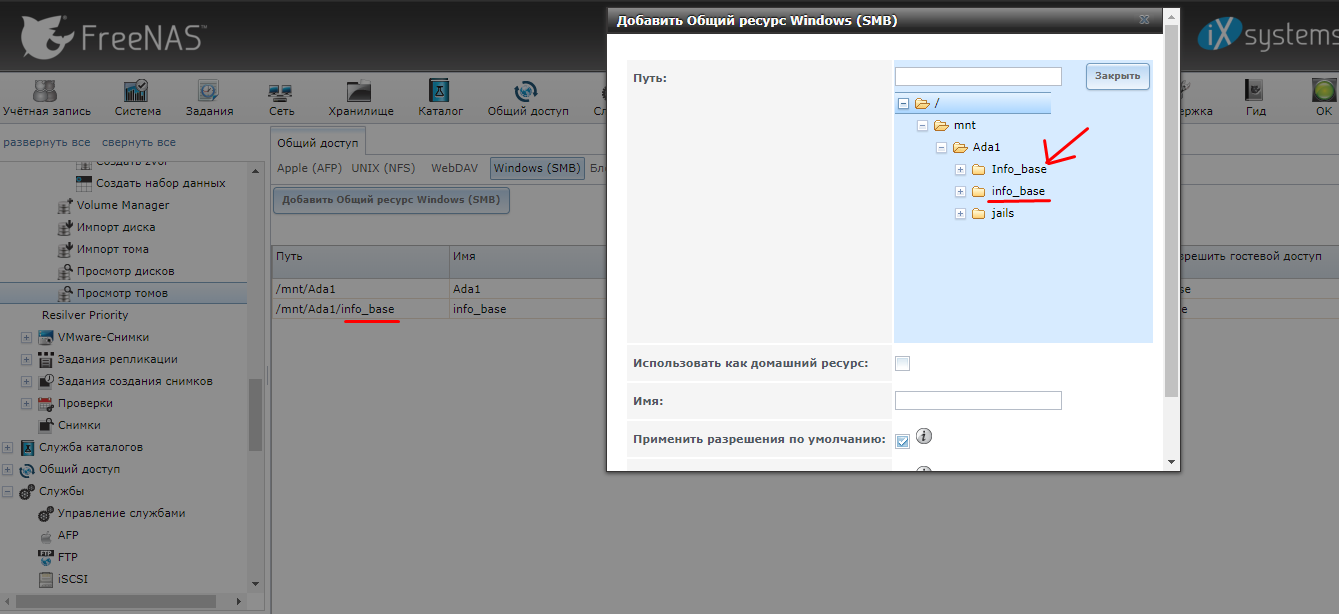
Task: Click jails folder icon in path tree
Action: [979, 213]
